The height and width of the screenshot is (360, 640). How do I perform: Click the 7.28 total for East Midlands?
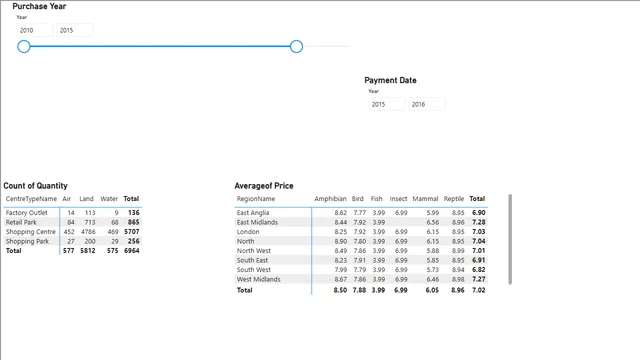coord(479,222)
